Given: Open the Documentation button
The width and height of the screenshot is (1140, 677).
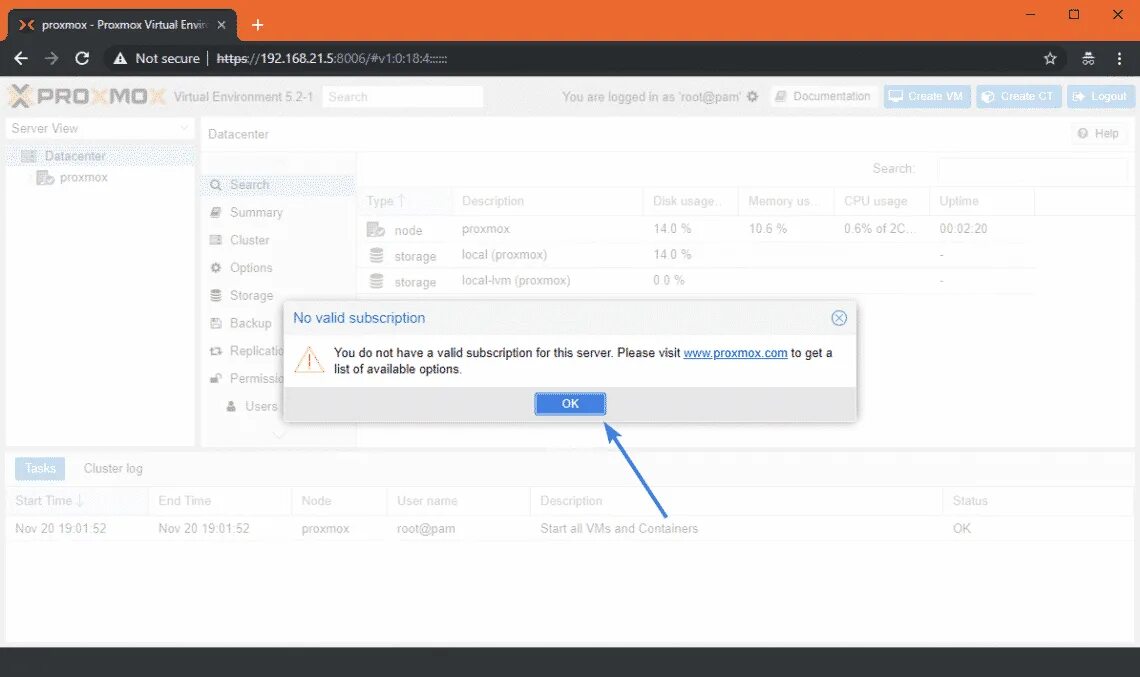Looking at the screenshot, I should pos(822,96).
